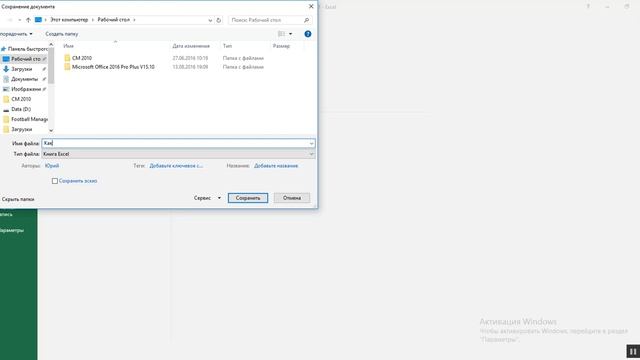This screenshot has height=360, width=640.
Task: Click the computer icon in address bar
Action: point(38,20)
